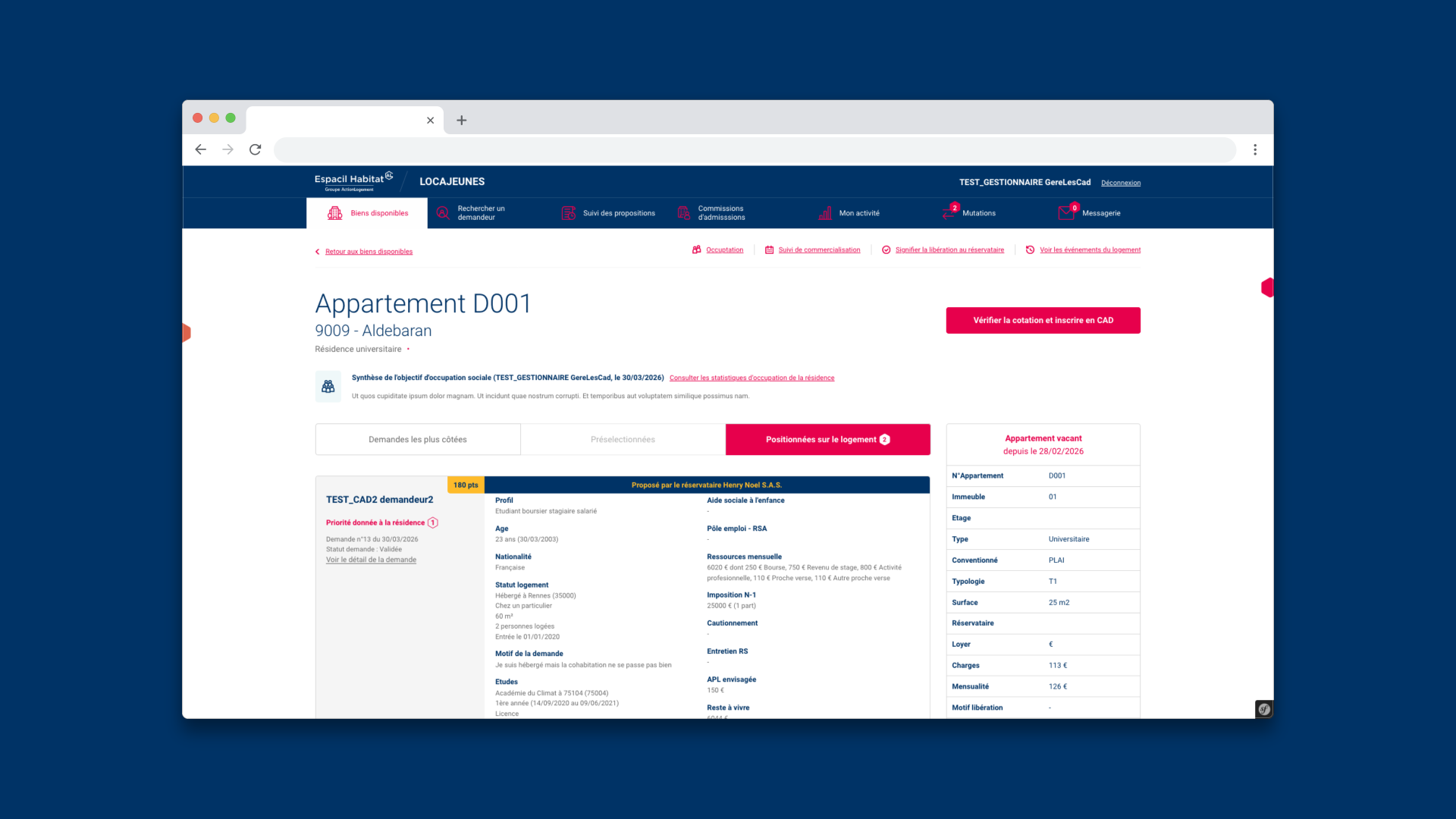
Task: Click the Déconnexion link
Action: pos(1120,182)
